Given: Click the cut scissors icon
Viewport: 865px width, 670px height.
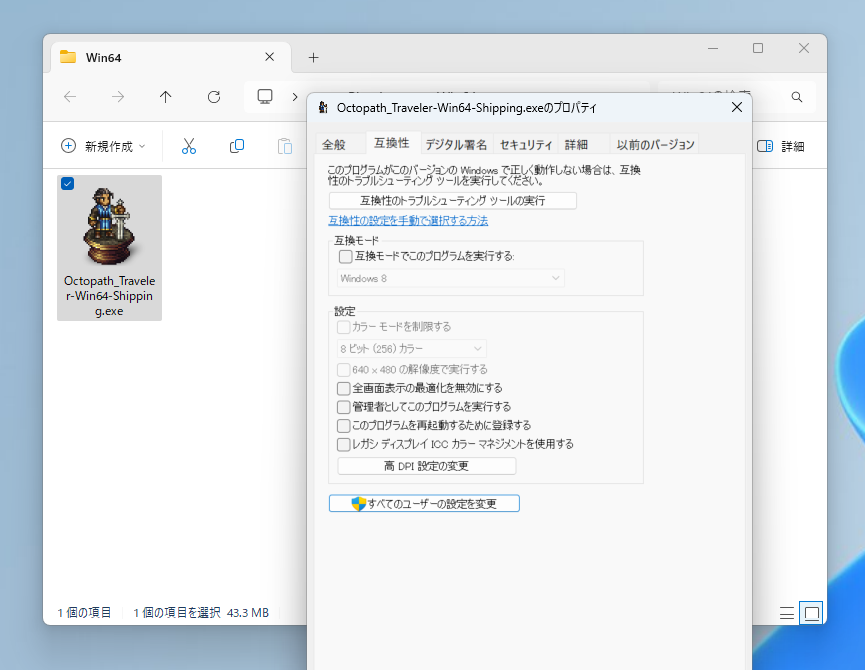Looking at the screenshot, I should coord(189,146).
